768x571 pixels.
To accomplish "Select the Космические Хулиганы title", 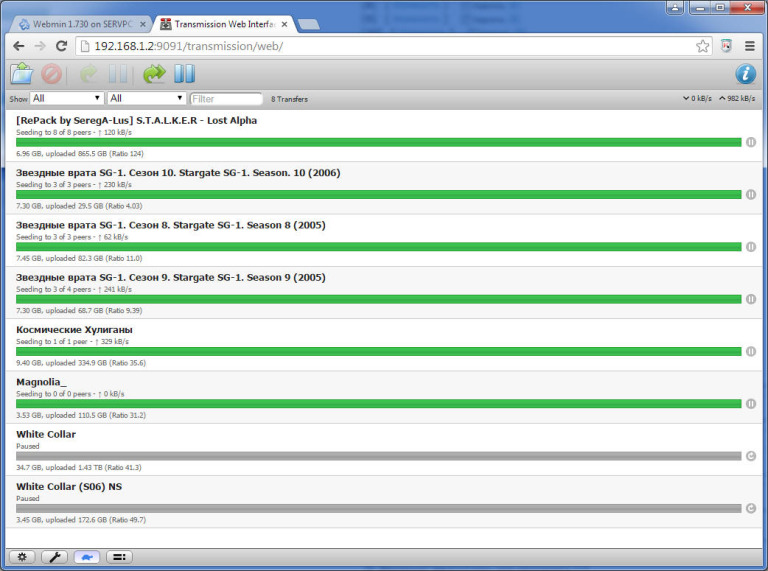I will click(x=74, y=330).
